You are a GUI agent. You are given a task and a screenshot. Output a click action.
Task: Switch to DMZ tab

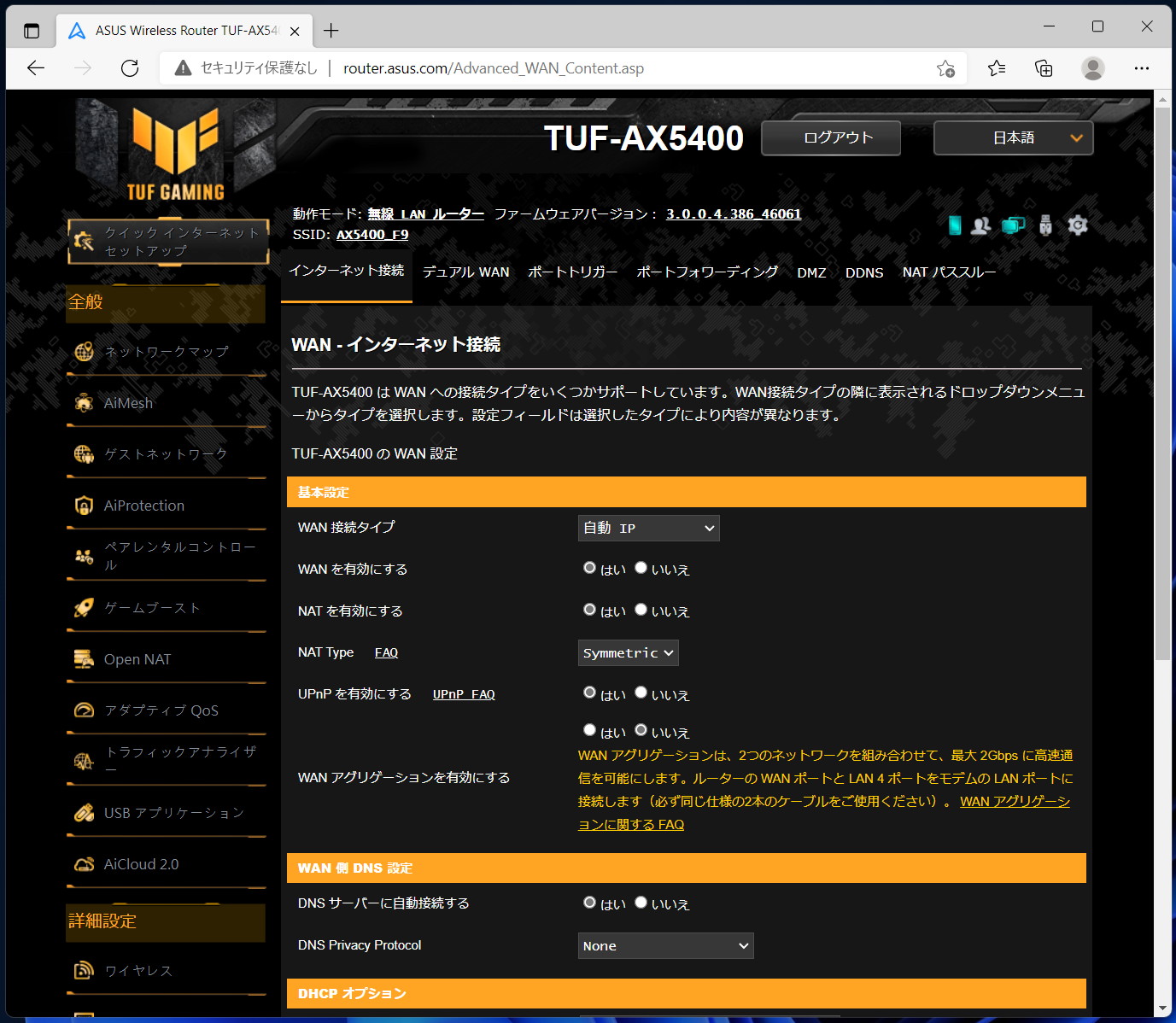(811, 273)
